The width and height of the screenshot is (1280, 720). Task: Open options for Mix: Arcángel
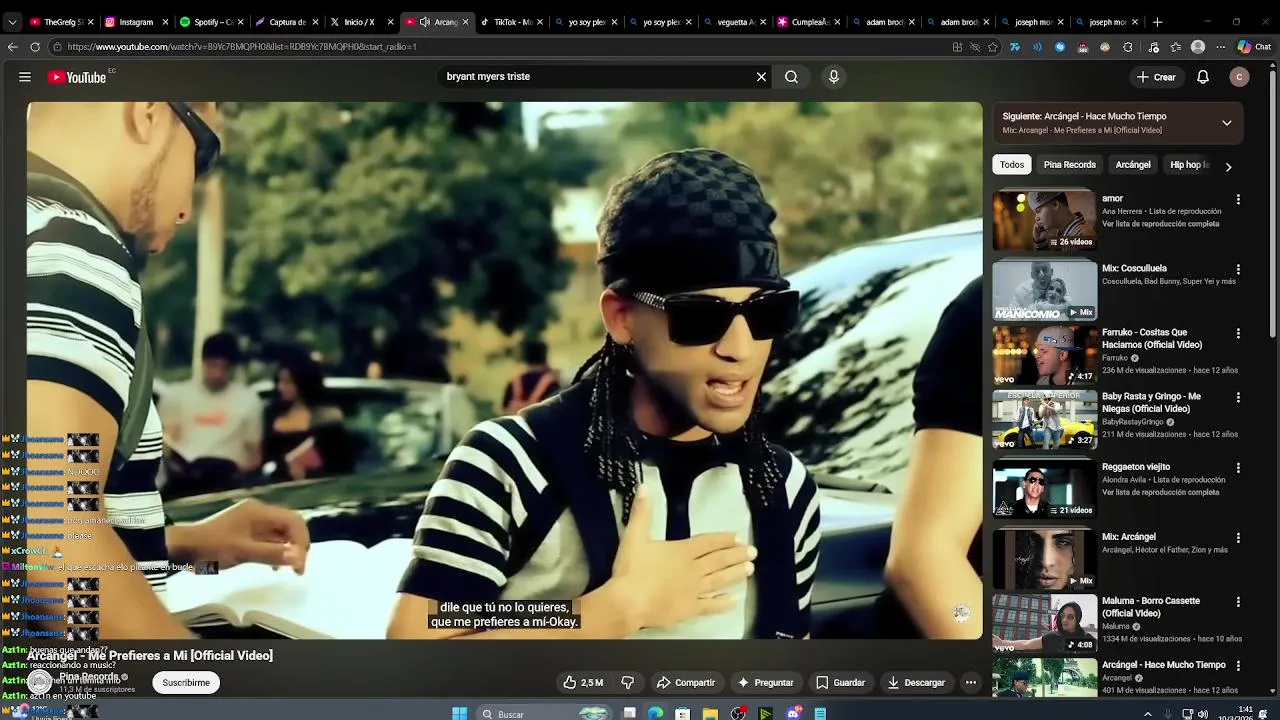click(x=1238, y=538)
